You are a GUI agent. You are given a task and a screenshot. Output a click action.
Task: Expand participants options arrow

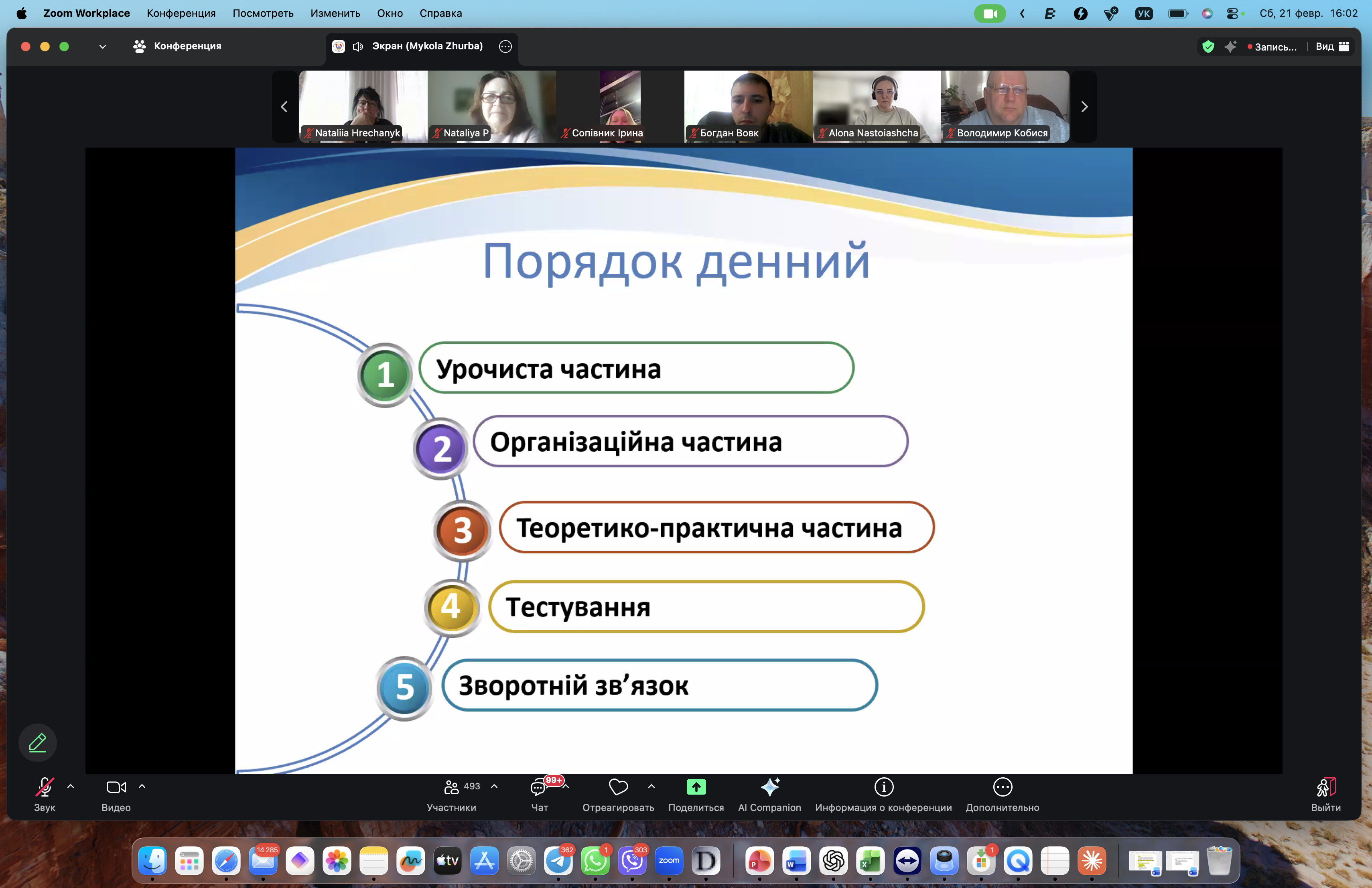click(494, 787)
